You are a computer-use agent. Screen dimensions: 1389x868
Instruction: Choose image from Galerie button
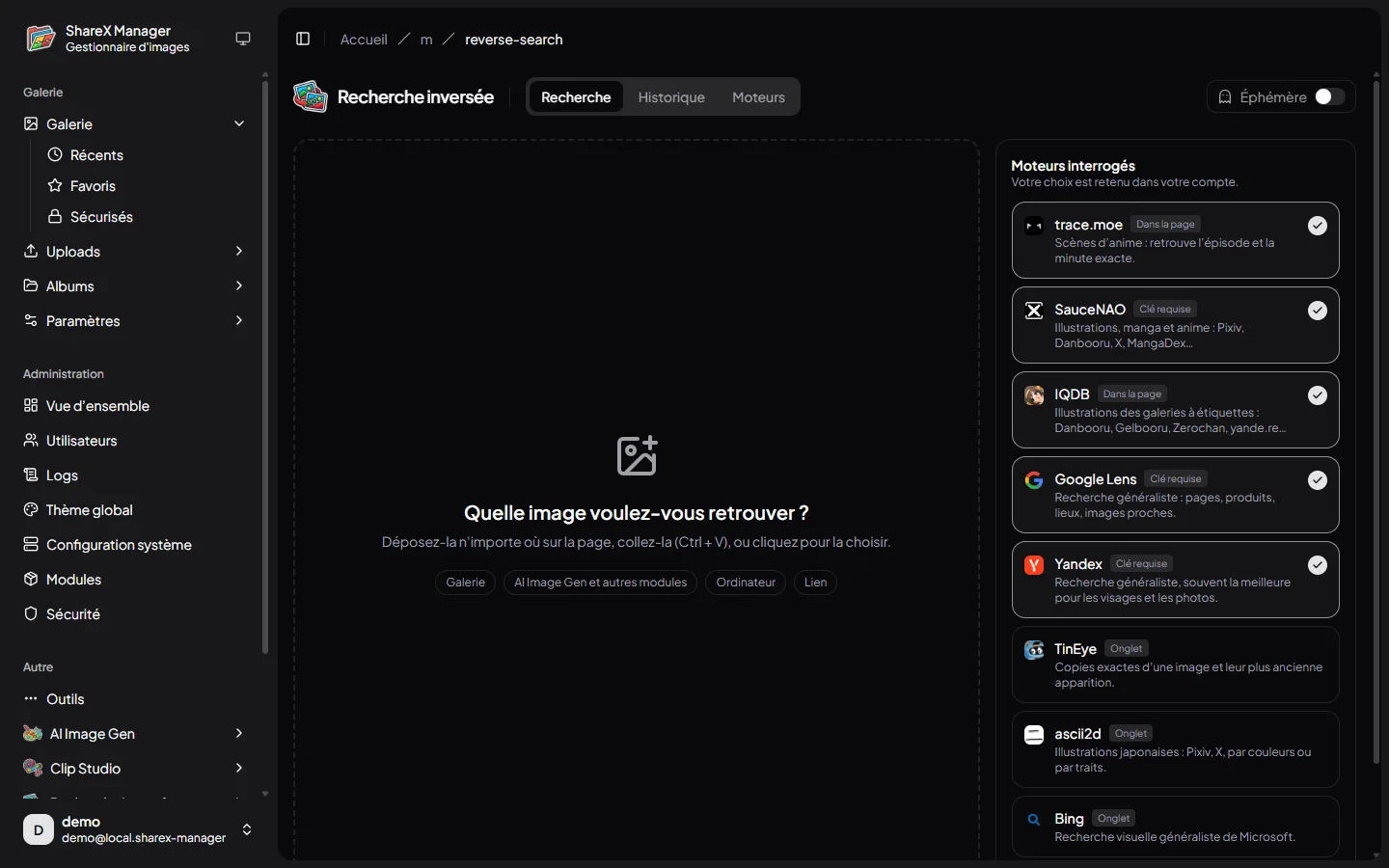466,583
